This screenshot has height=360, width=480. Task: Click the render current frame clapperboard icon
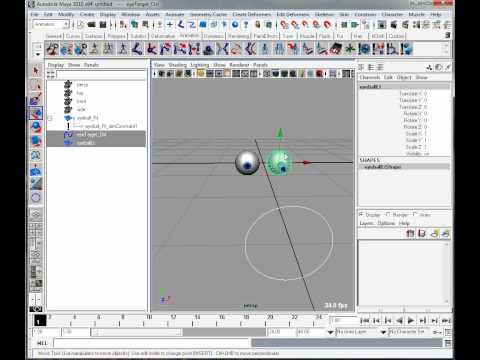[x=394, y=24]
